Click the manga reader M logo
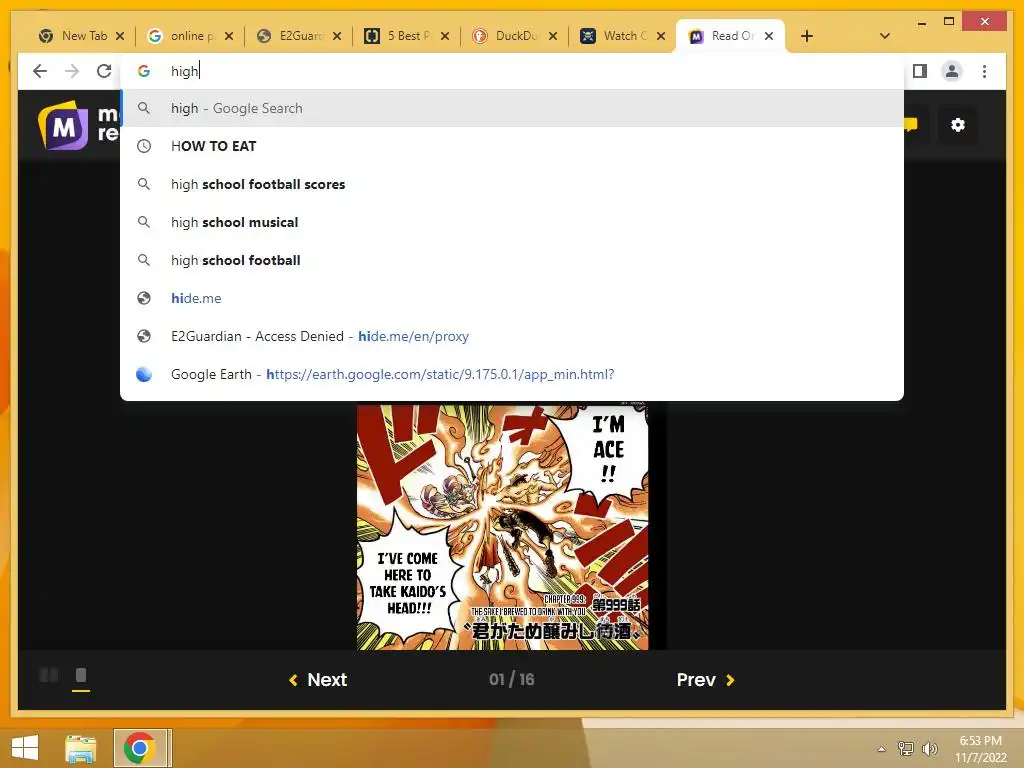Viewport: 1024px width, 768px height. [x=63, y=125]
